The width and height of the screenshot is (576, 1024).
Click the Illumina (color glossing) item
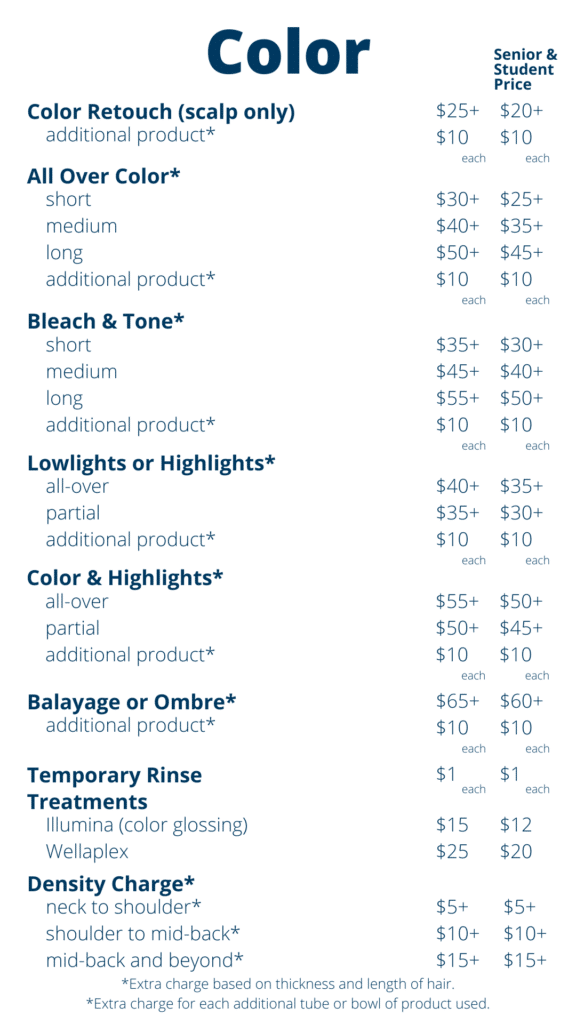[x=147, y=825]
